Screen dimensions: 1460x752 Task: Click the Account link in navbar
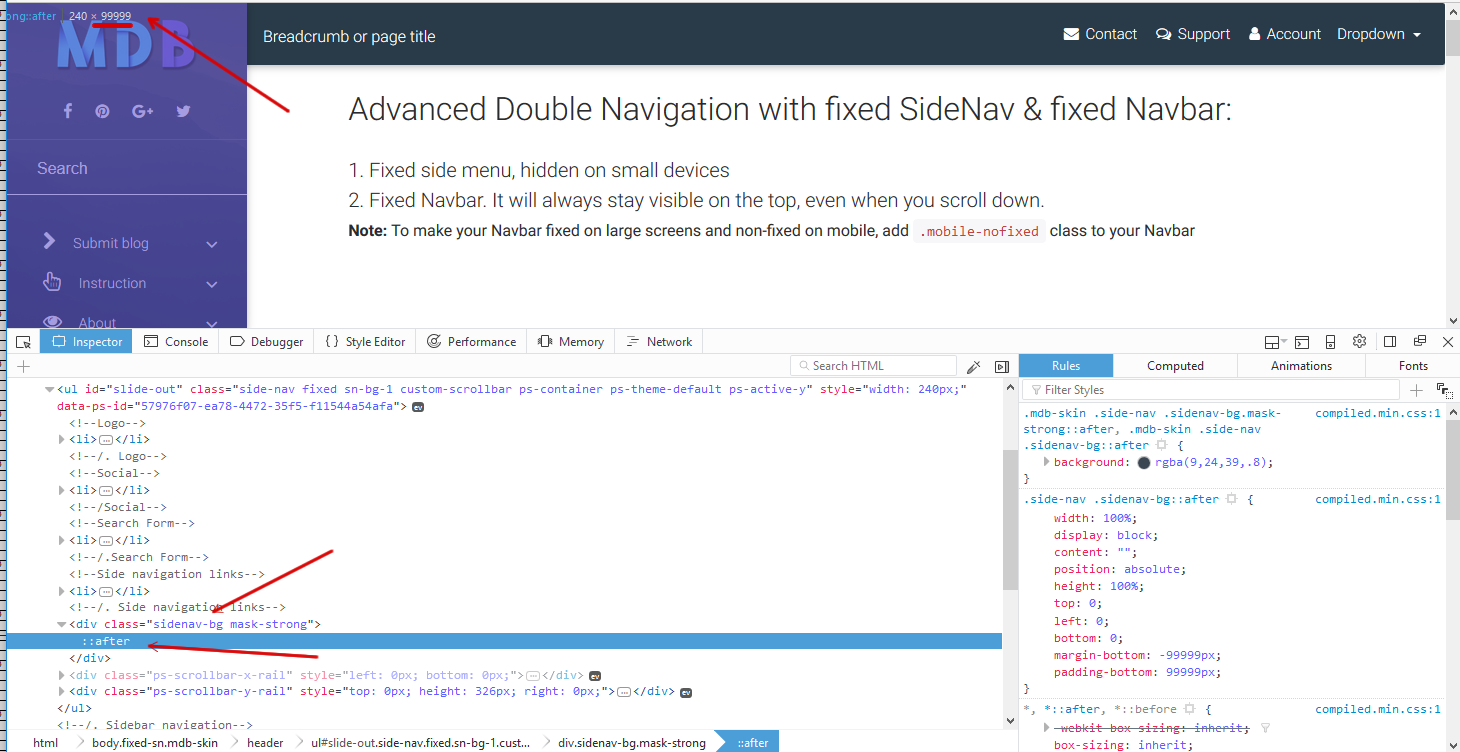click(1284, 34)
